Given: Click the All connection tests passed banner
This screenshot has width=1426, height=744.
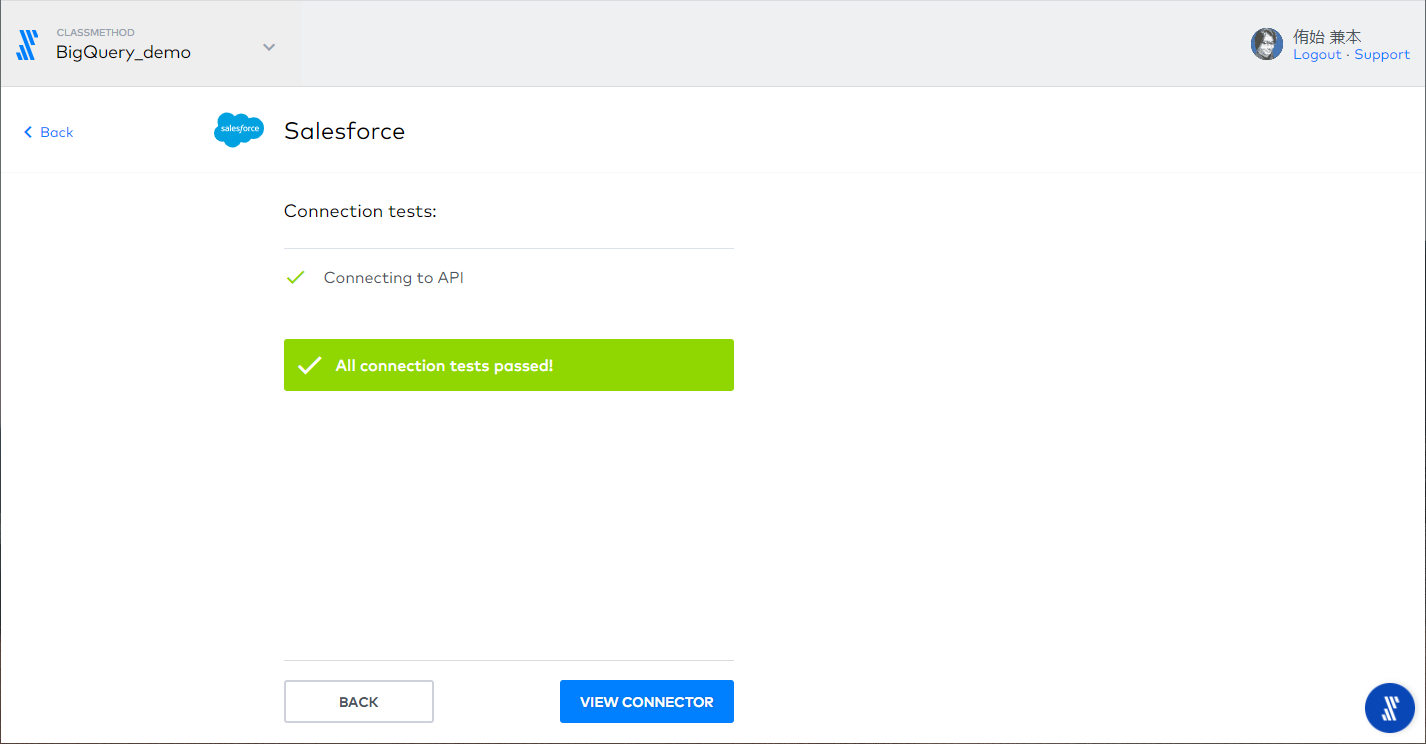Looking at the screenshot, I should 508,365.
